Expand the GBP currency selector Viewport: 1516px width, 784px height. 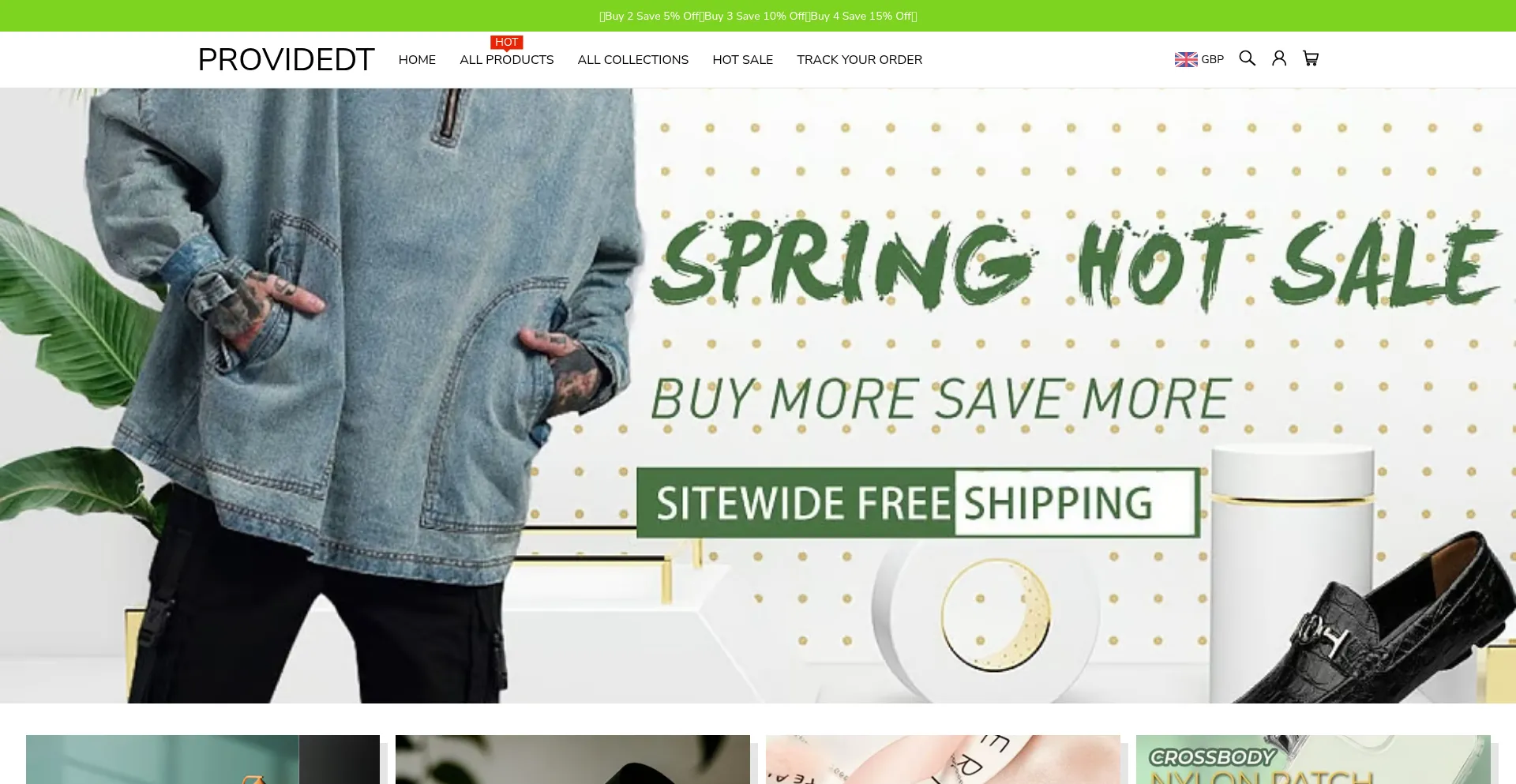pos(1199,59)
